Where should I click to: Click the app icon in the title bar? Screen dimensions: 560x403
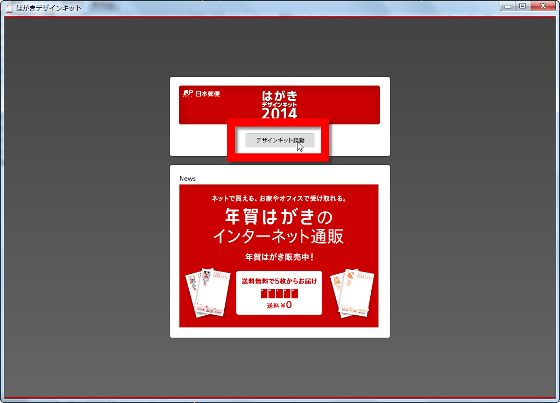tap(9, 8)
